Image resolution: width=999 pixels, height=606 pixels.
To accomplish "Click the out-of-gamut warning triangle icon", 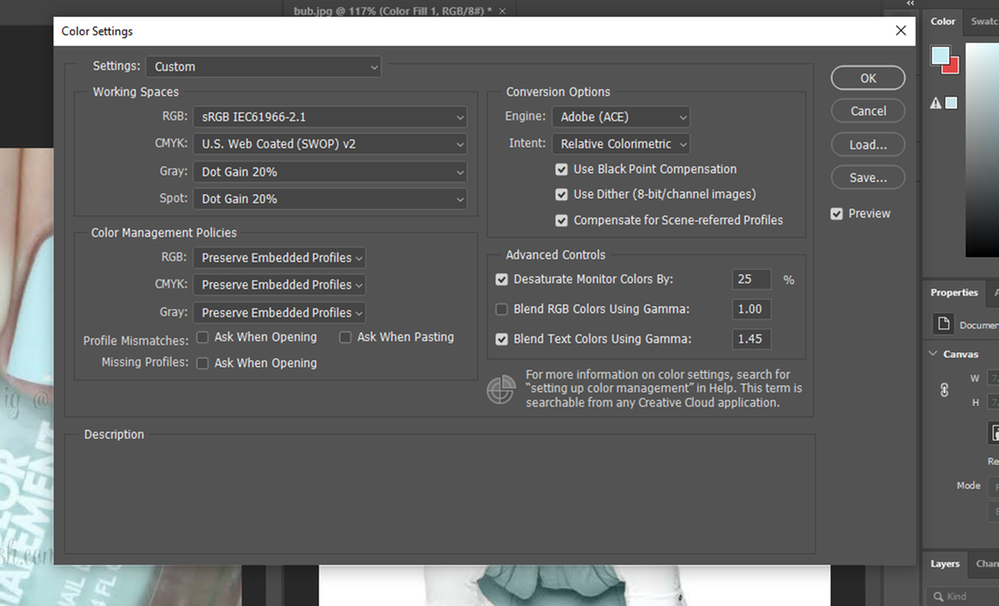I will click(935, 103).
